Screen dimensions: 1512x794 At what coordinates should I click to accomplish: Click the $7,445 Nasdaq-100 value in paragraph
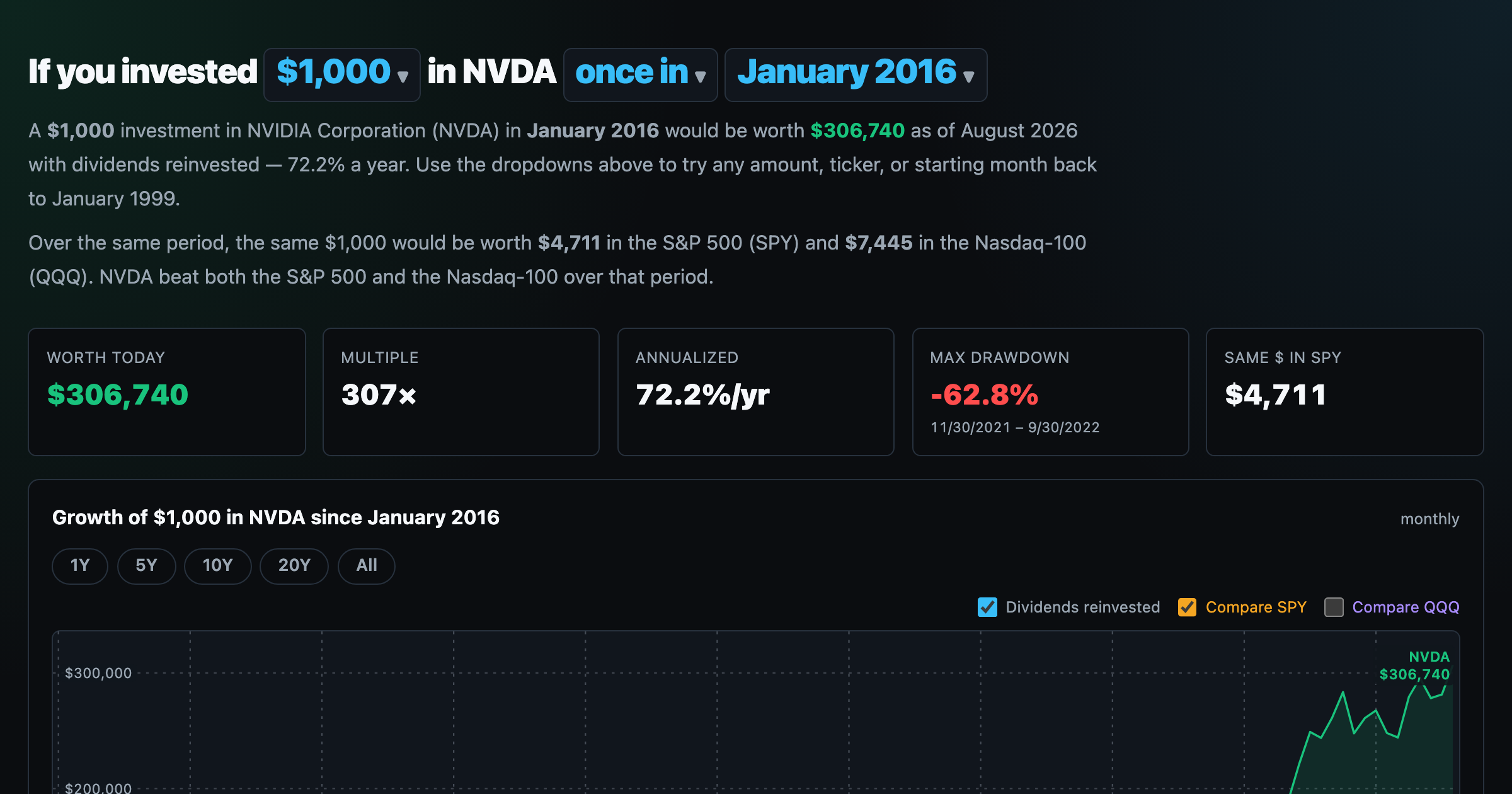878,243
